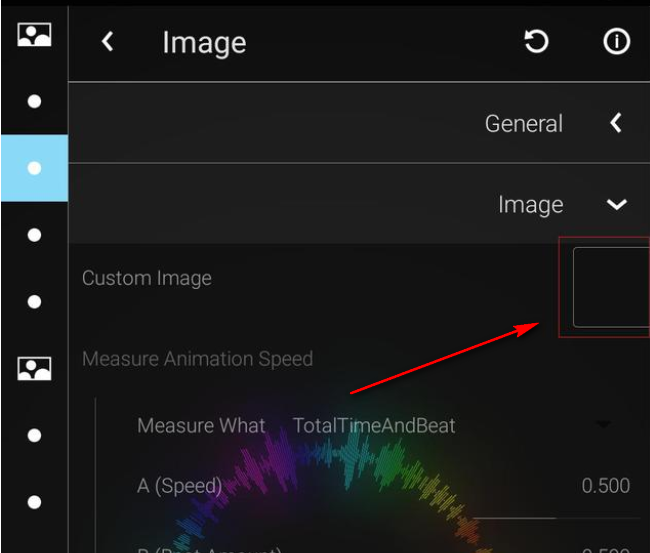Click the back arrow in the header

(108, 42)
